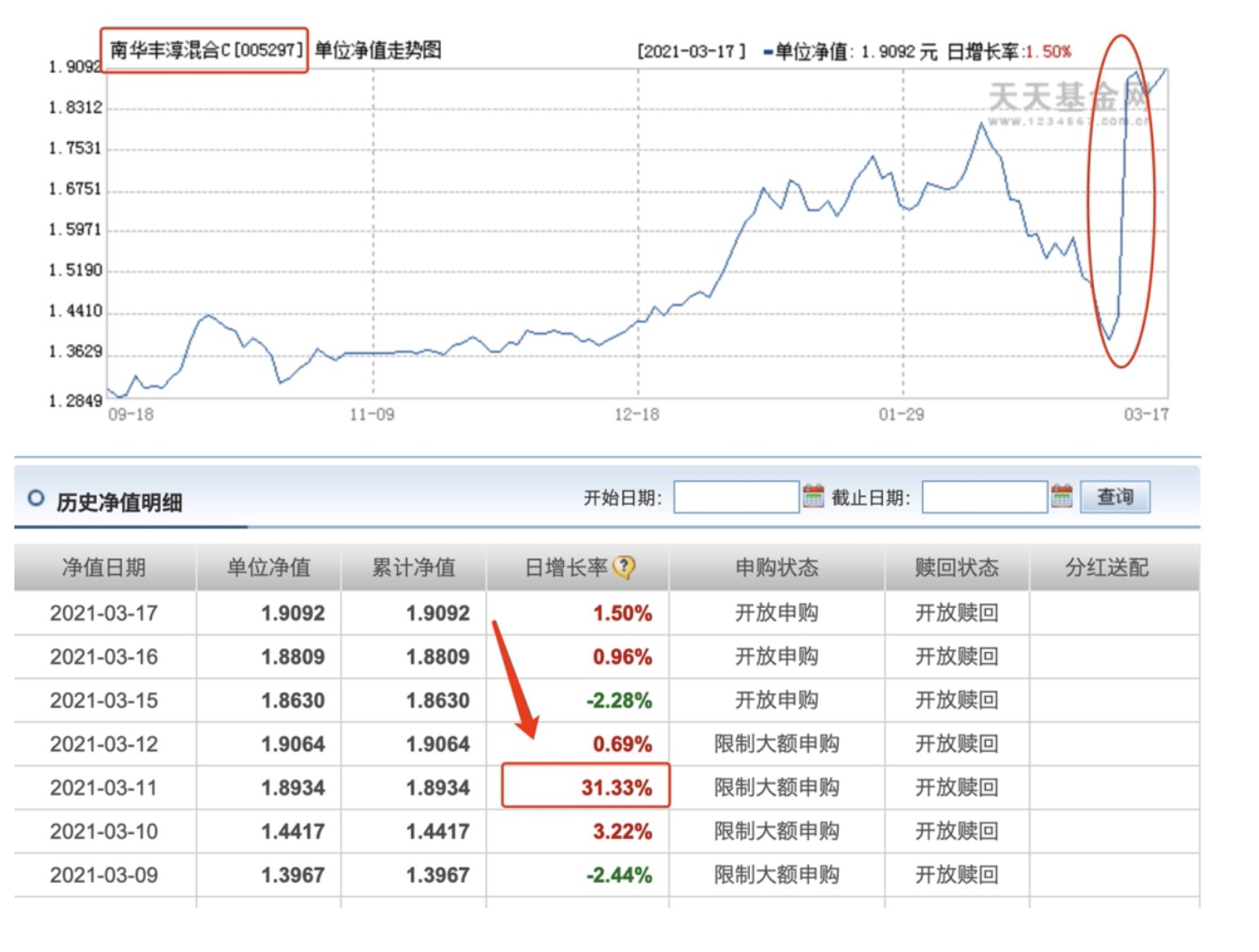Click the 0.69% growth rate cell
This screenshot has width=1259, height=952.
pos(622,744)
